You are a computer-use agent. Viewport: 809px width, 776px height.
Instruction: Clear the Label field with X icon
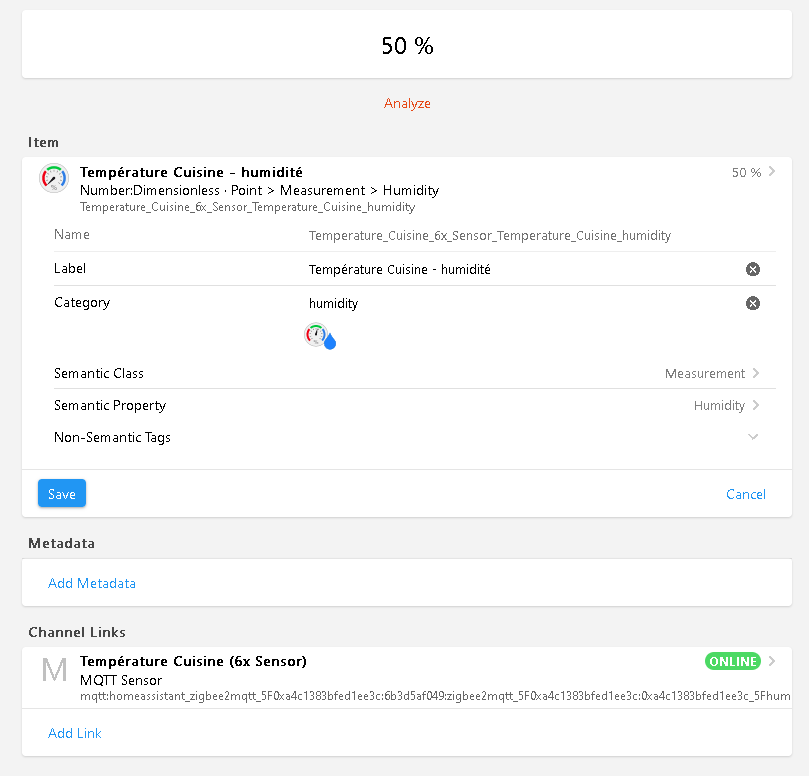click(753, 269)
